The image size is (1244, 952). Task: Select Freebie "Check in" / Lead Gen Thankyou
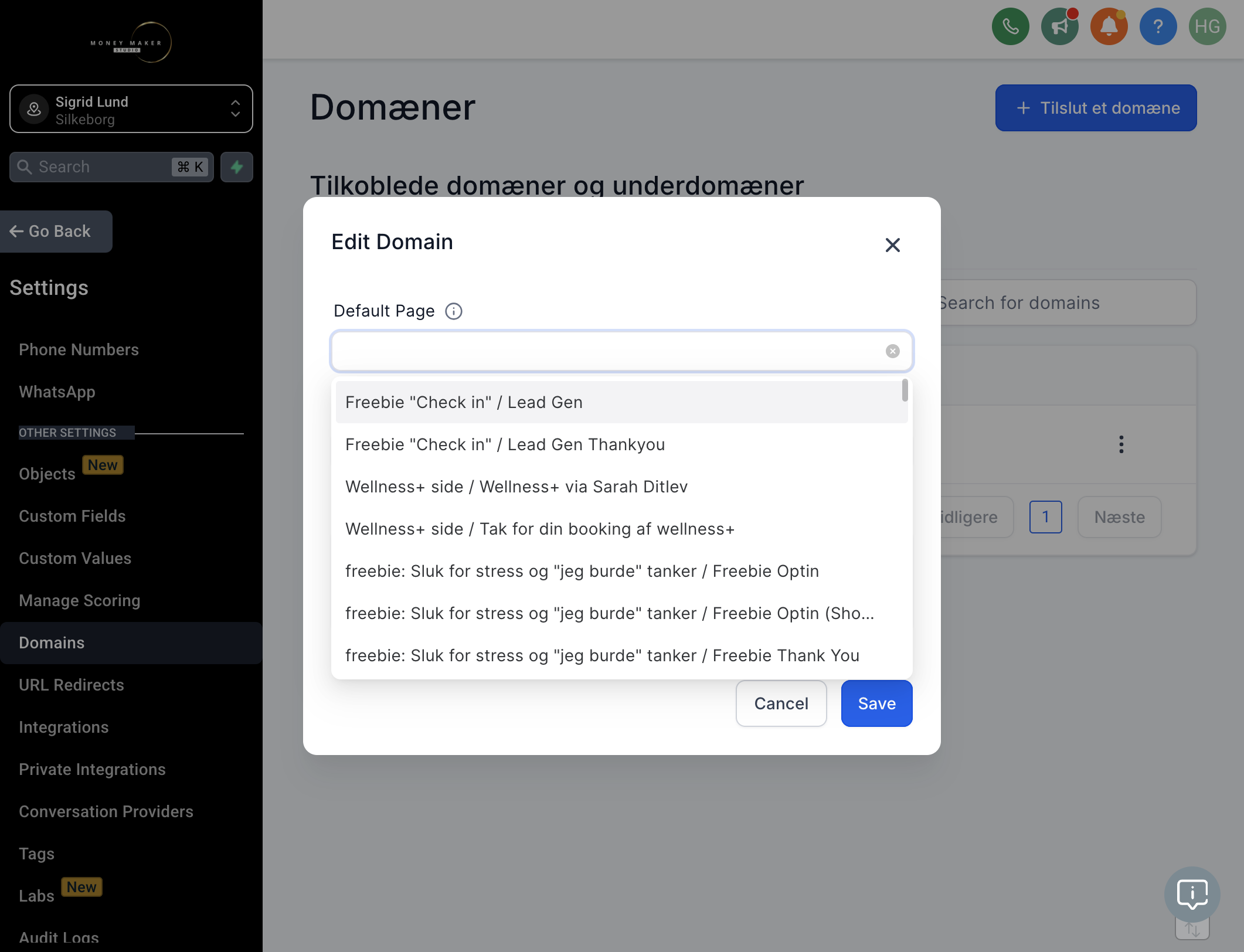point(621,444)
